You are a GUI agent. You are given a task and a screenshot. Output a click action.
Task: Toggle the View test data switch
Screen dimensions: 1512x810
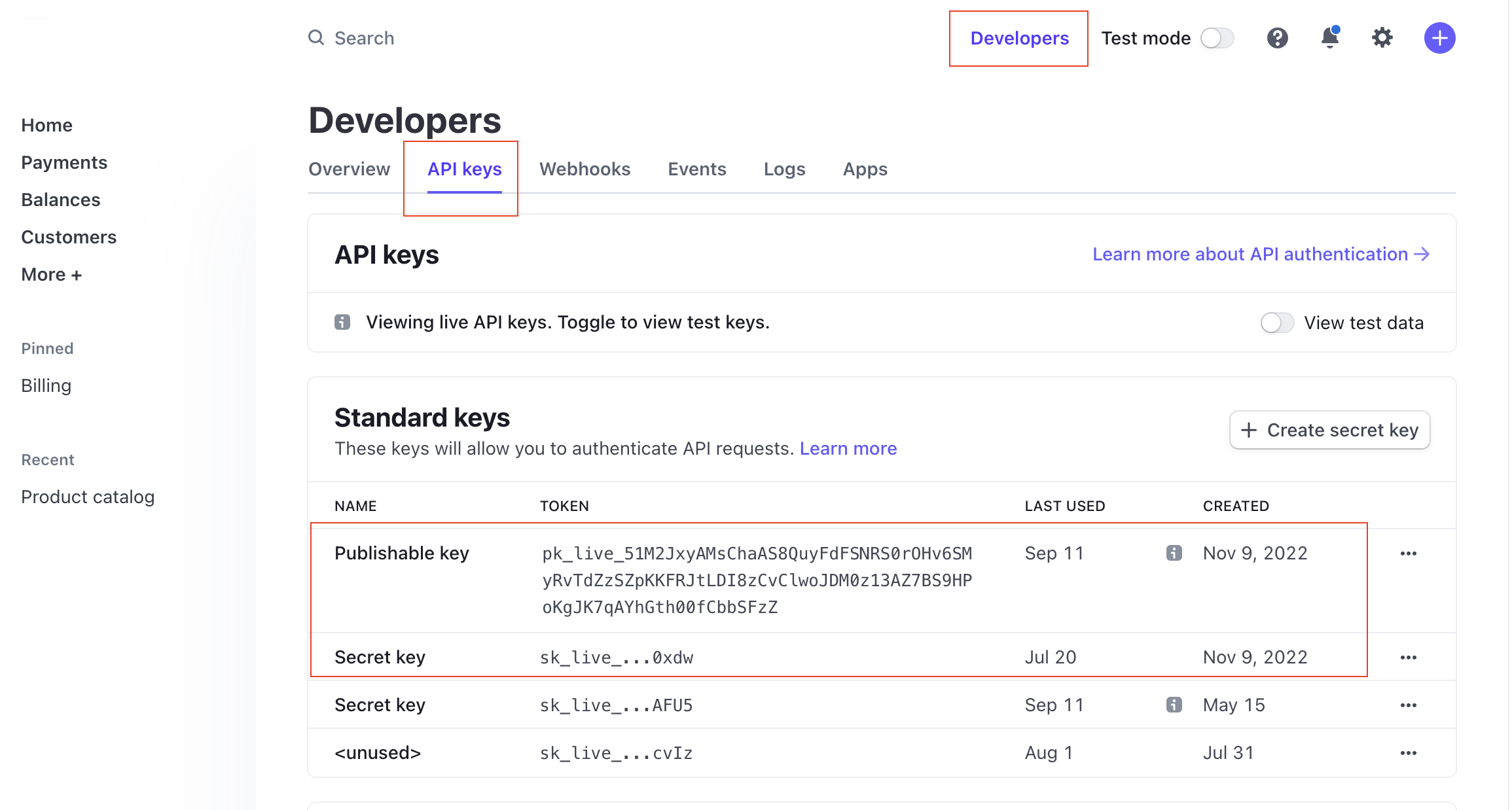click(1276, 323)
